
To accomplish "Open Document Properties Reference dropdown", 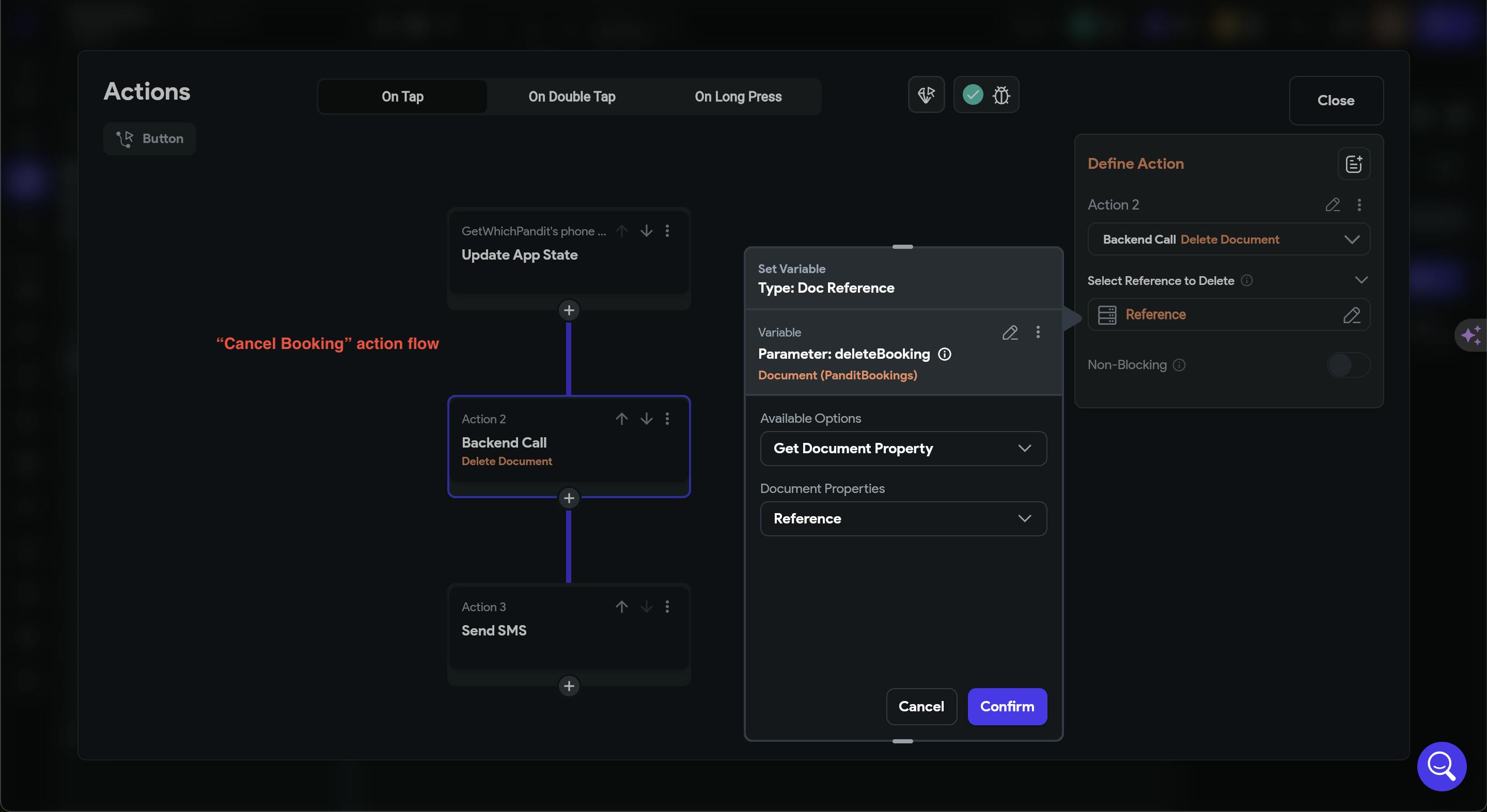I will click(x=903, y=518).
